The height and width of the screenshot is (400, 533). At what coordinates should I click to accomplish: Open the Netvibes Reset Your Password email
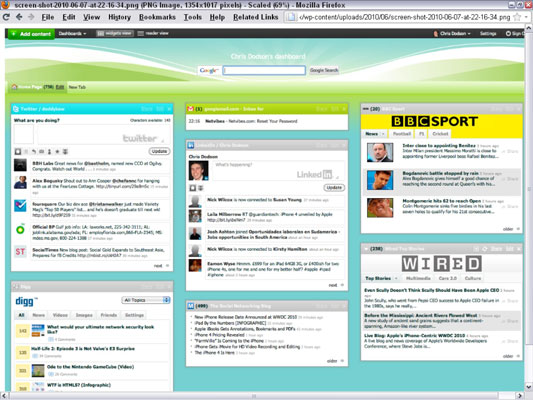(x=251, y=121)
